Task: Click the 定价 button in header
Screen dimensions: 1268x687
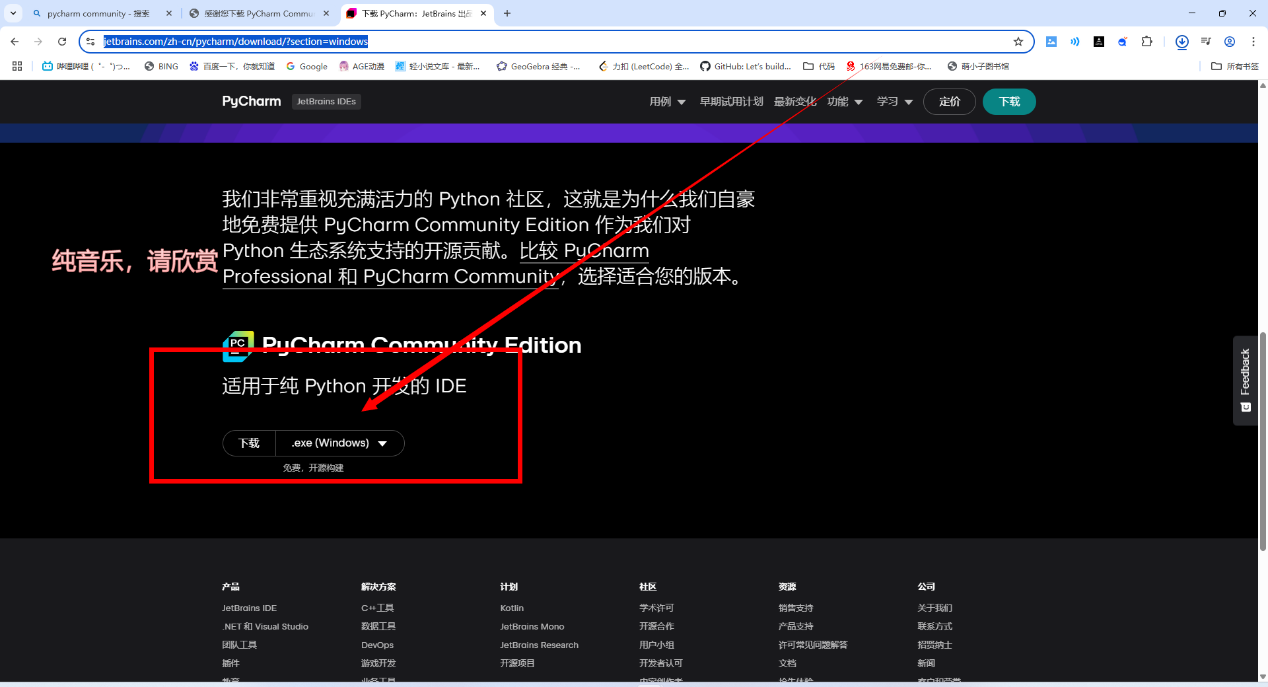Action: 949,101
